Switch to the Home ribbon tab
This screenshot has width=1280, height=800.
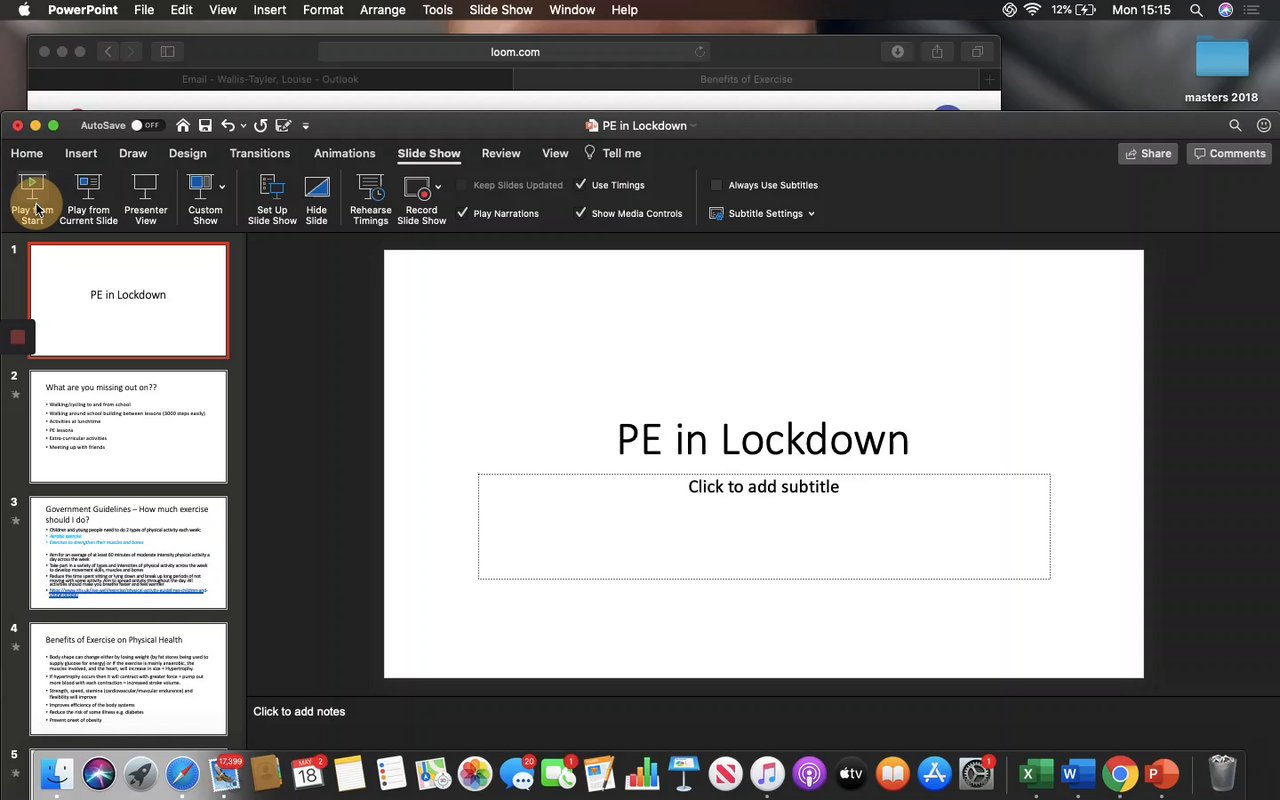coord(27,153)
